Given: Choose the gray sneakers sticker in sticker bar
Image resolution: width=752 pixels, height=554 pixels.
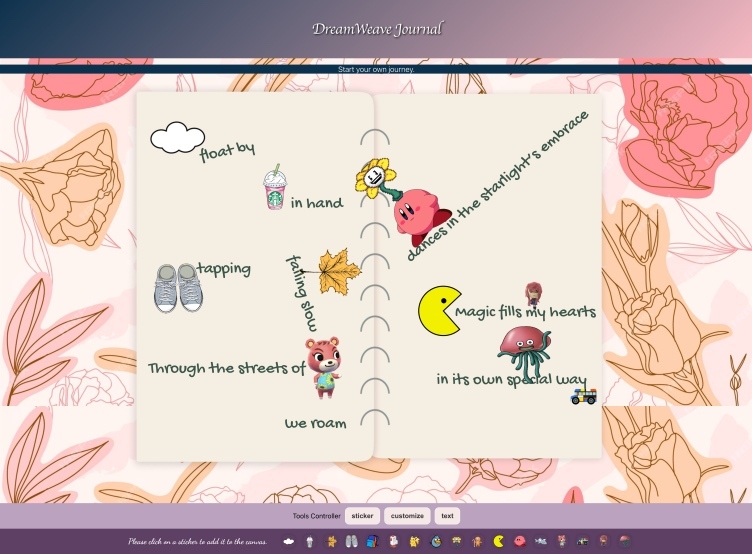Looking at the screenshot, I should pyautogui.click(x=352, y=542).
